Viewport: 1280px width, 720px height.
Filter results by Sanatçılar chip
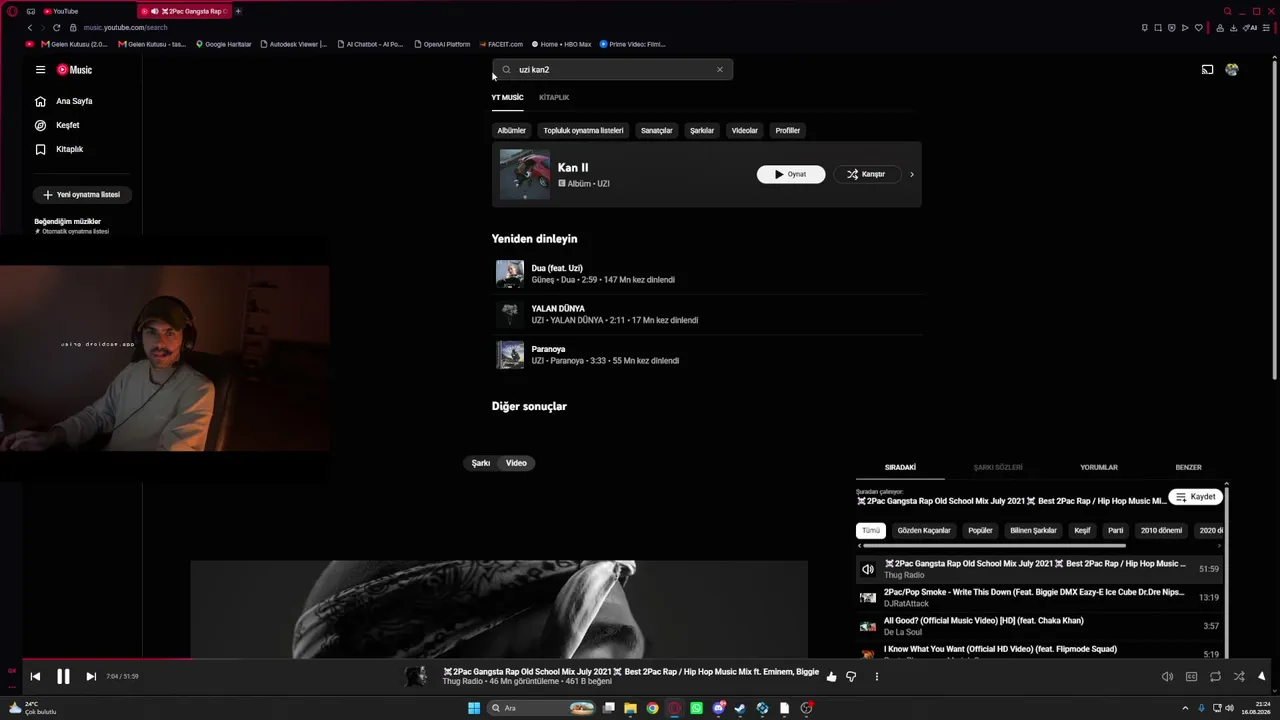coord(657,131)
